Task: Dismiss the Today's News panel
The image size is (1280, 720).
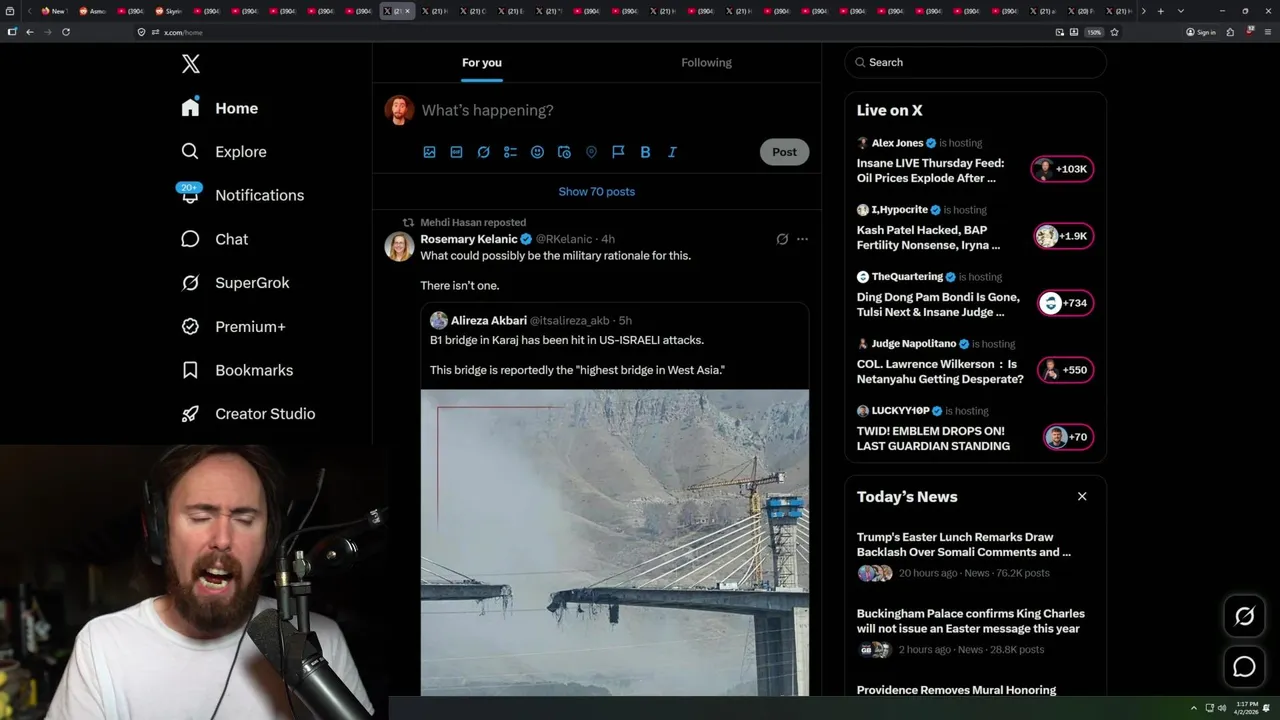Action: (x=1082, y=496)
